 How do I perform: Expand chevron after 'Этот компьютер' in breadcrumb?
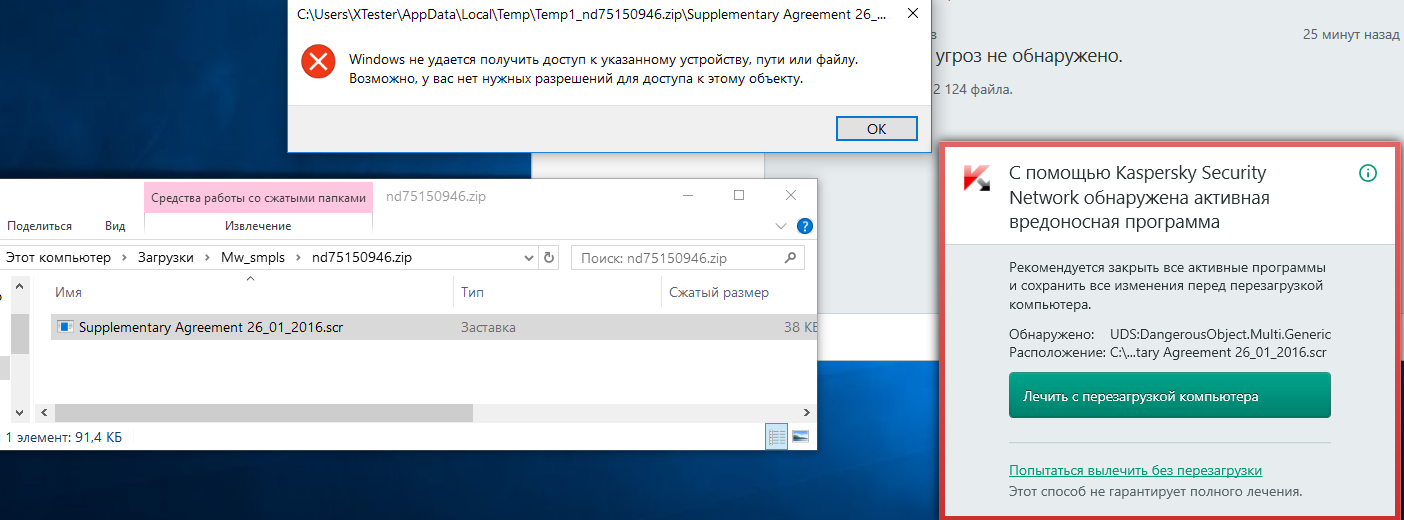(126, 257)
